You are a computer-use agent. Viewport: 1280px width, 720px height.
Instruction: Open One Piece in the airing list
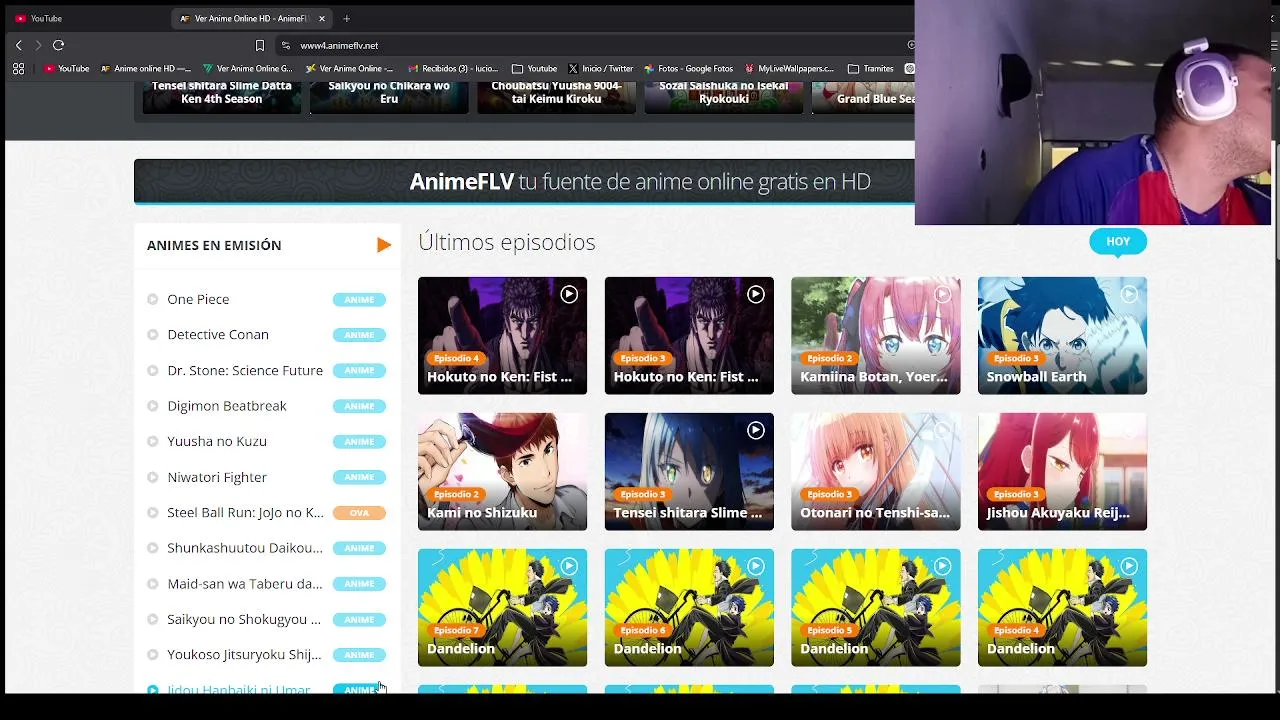[x=198, y=299]
